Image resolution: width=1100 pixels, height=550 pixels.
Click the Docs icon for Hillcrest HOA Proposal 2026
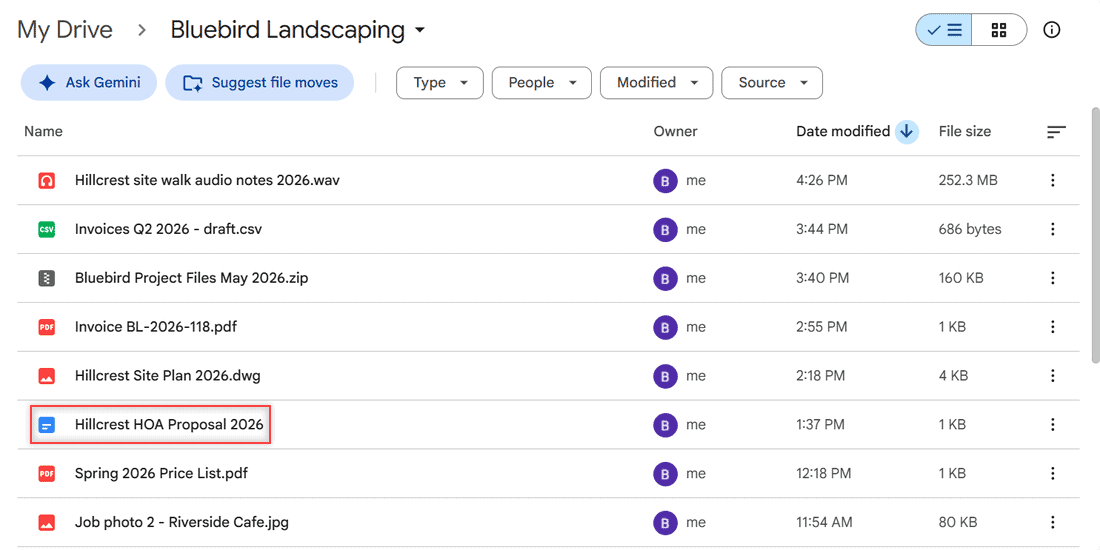coord(46,424)
